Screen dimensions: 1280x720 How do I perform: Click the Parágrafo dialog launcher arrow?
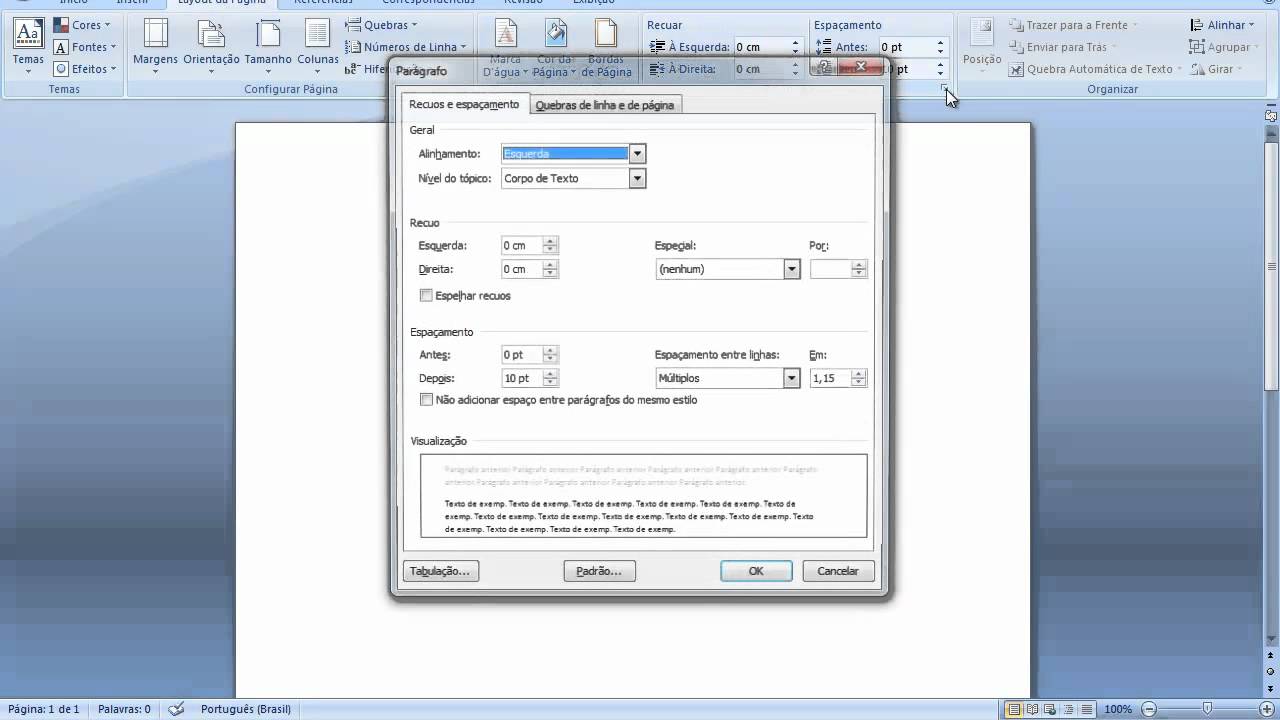tap(945, 89)
